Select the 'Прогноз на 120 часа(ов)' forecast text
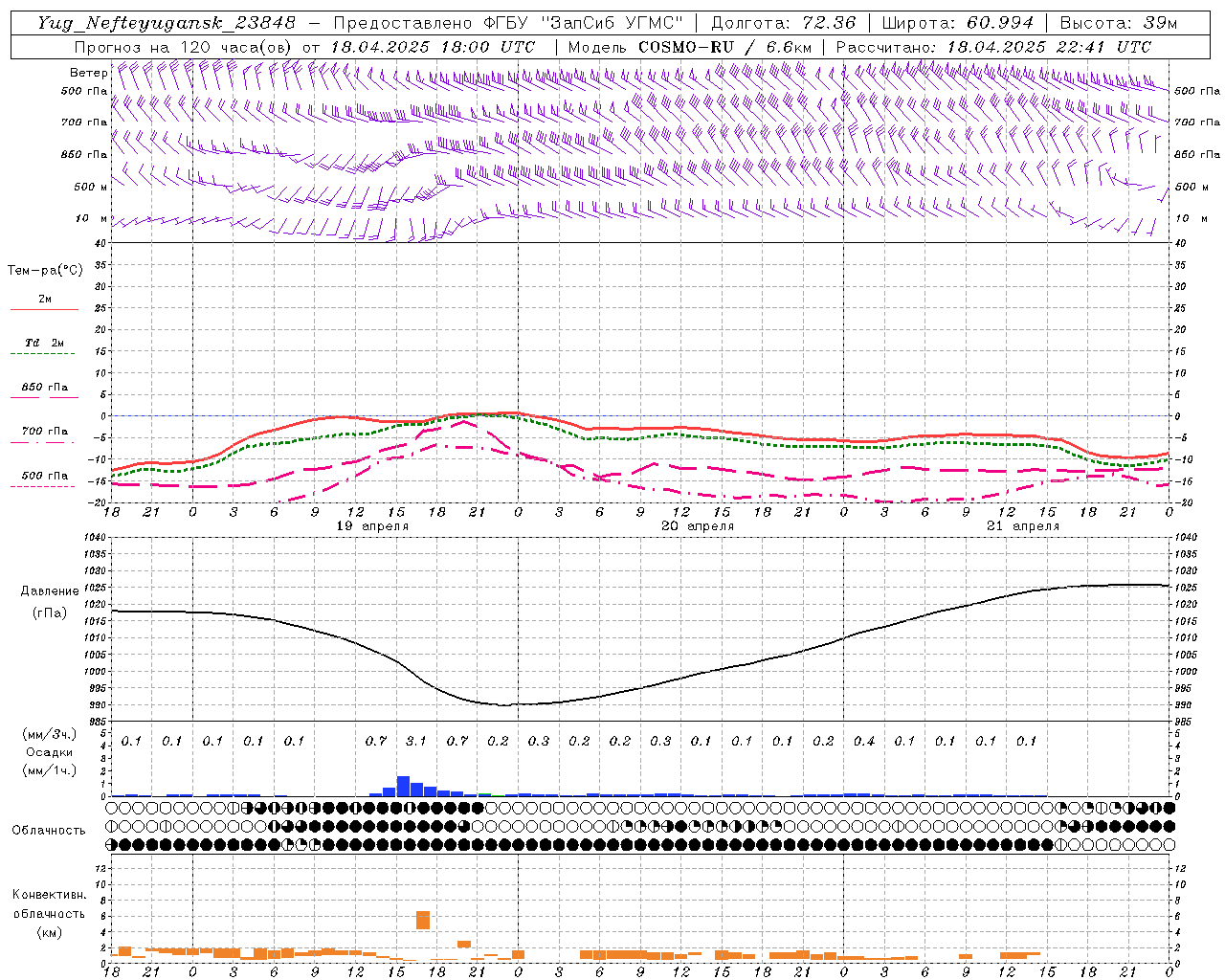This screenshot has height=980, width=1225. point(183,47)
